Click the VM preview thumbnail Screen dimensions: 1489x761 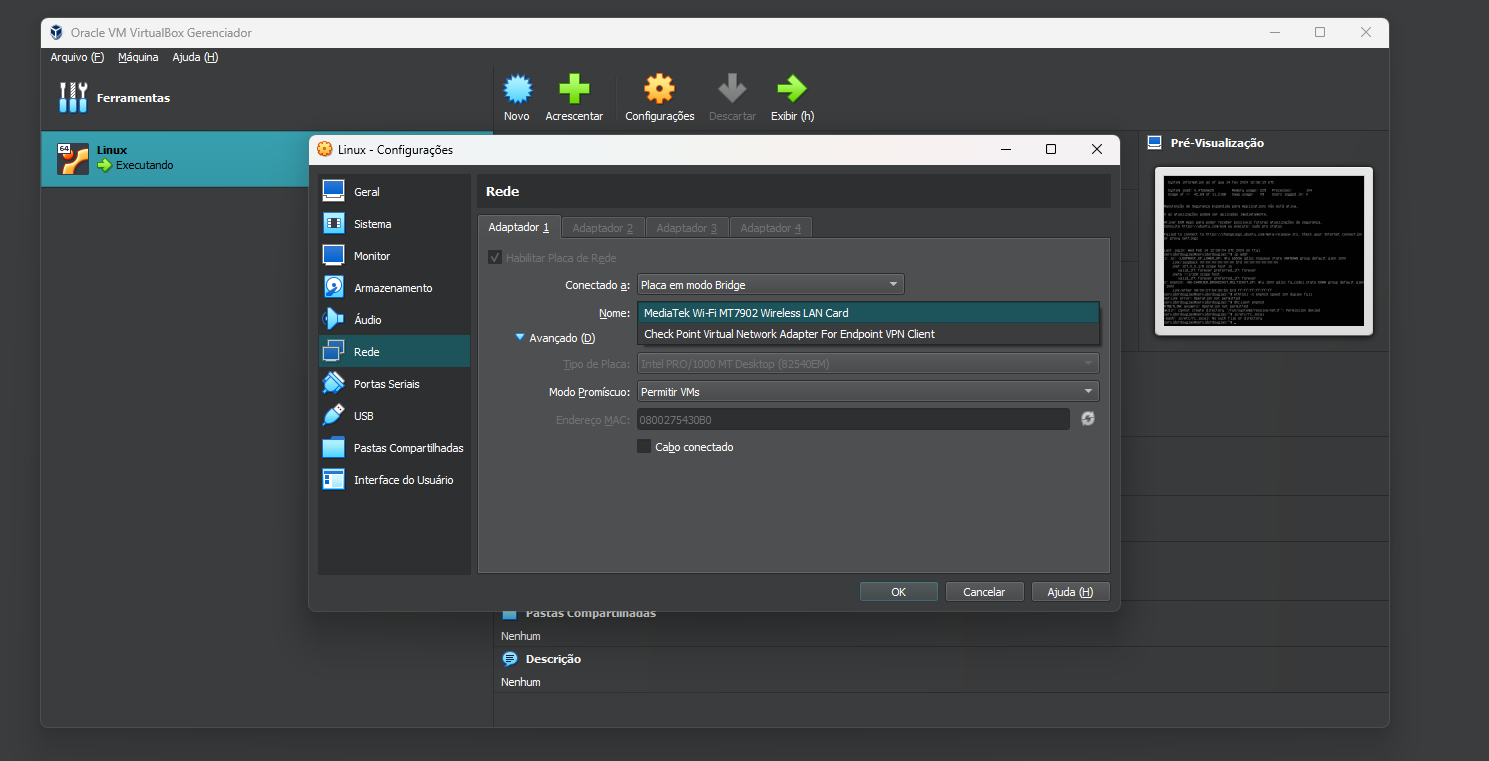click(x=1263, y=251)
